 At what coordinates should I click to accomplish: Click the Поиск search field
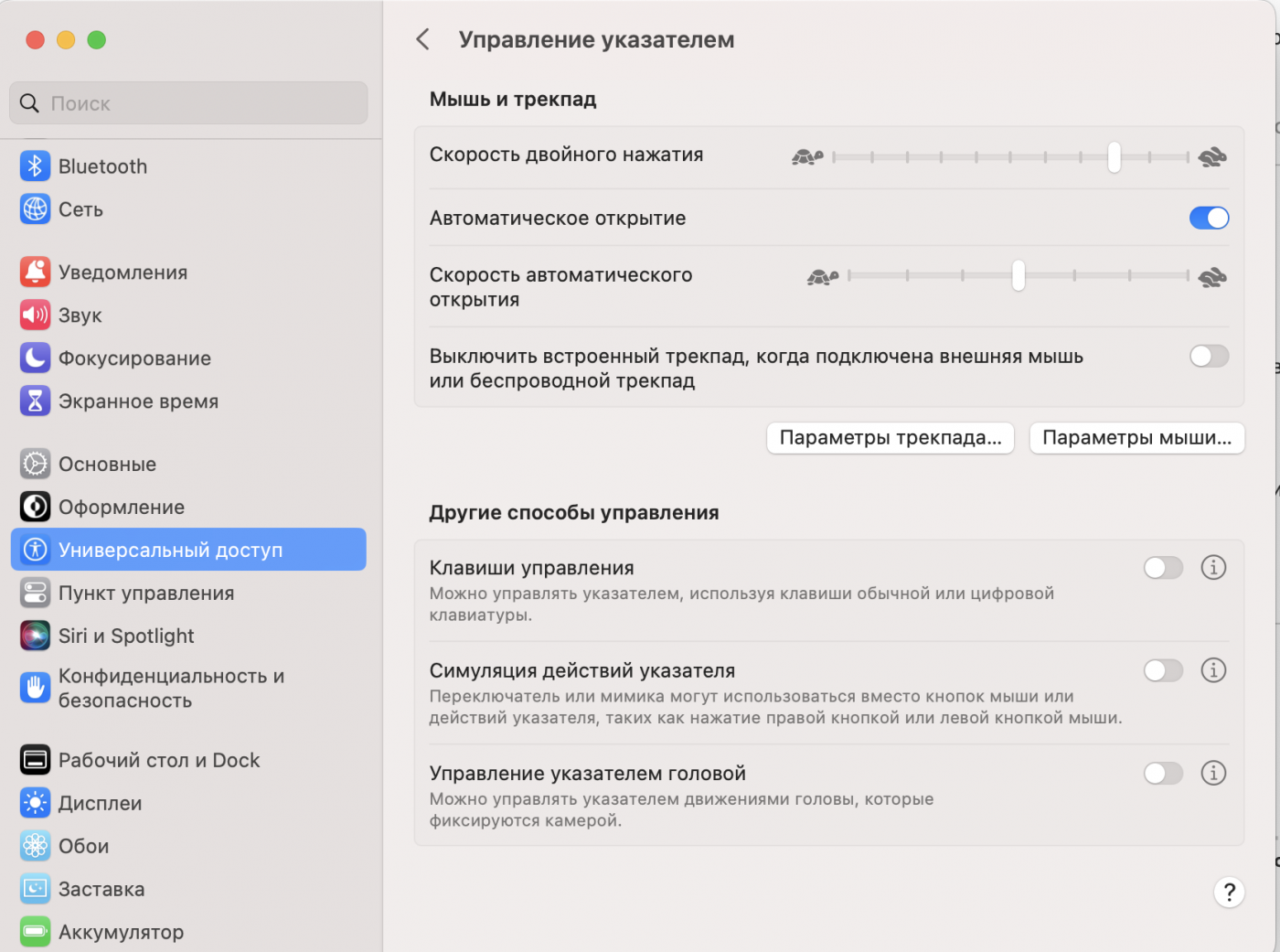[x=188, y=103]
